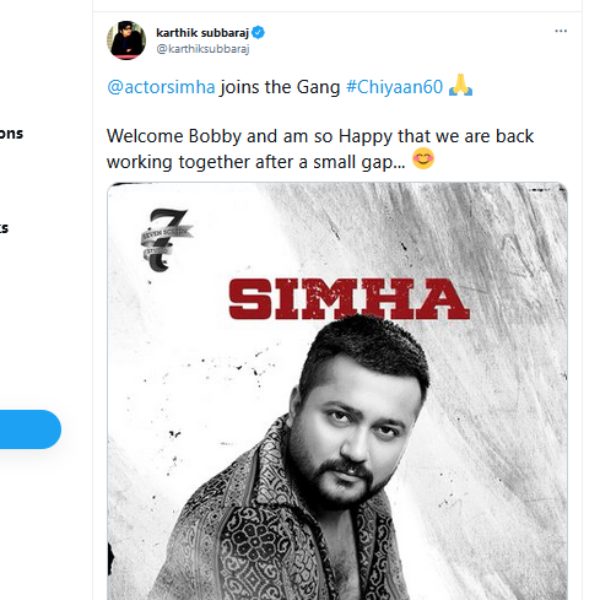Open the #Chiyaan60 hashtag
This screenshot has height=600, width=600.
(x=394, y=87)
